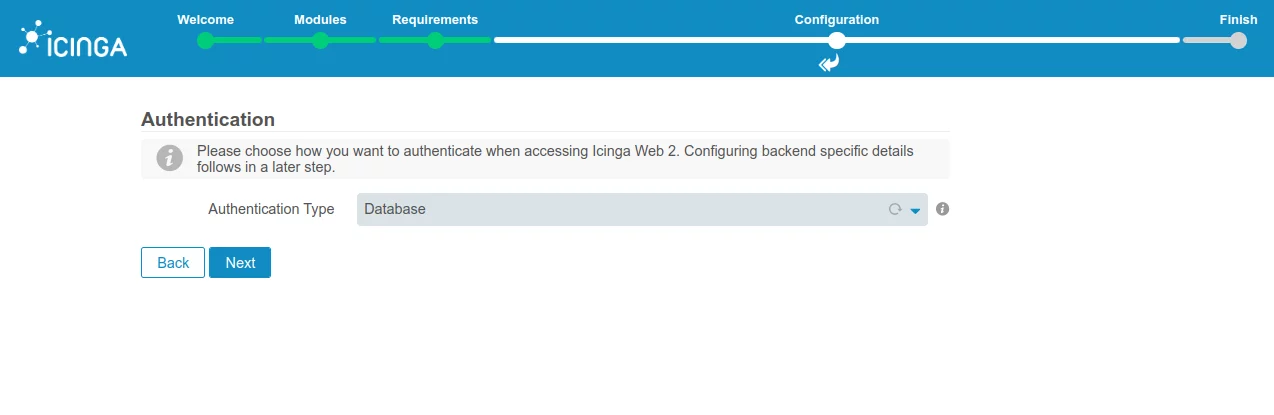Click the refresh icon inside the Database field
The width and height of the screenshot is (1274, 415).
coord(895,210)
